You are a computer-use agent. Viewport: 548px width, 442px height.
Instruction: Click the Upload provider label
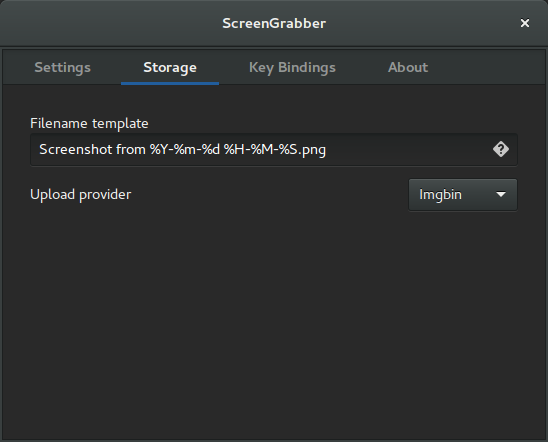80,195
